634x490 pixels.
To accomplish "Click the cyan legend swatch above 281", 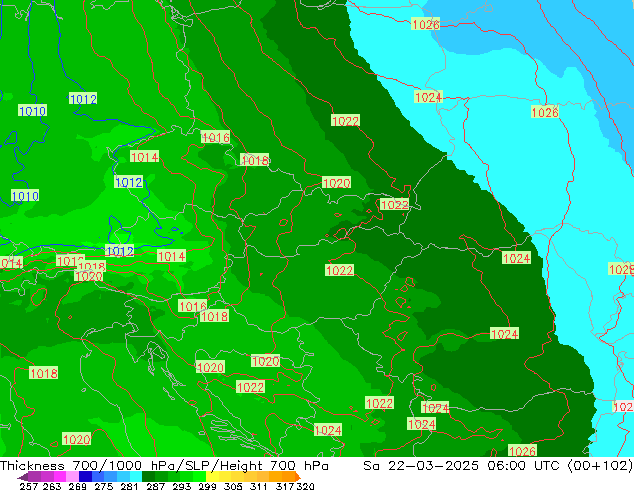I will click(x=136, y=476).
